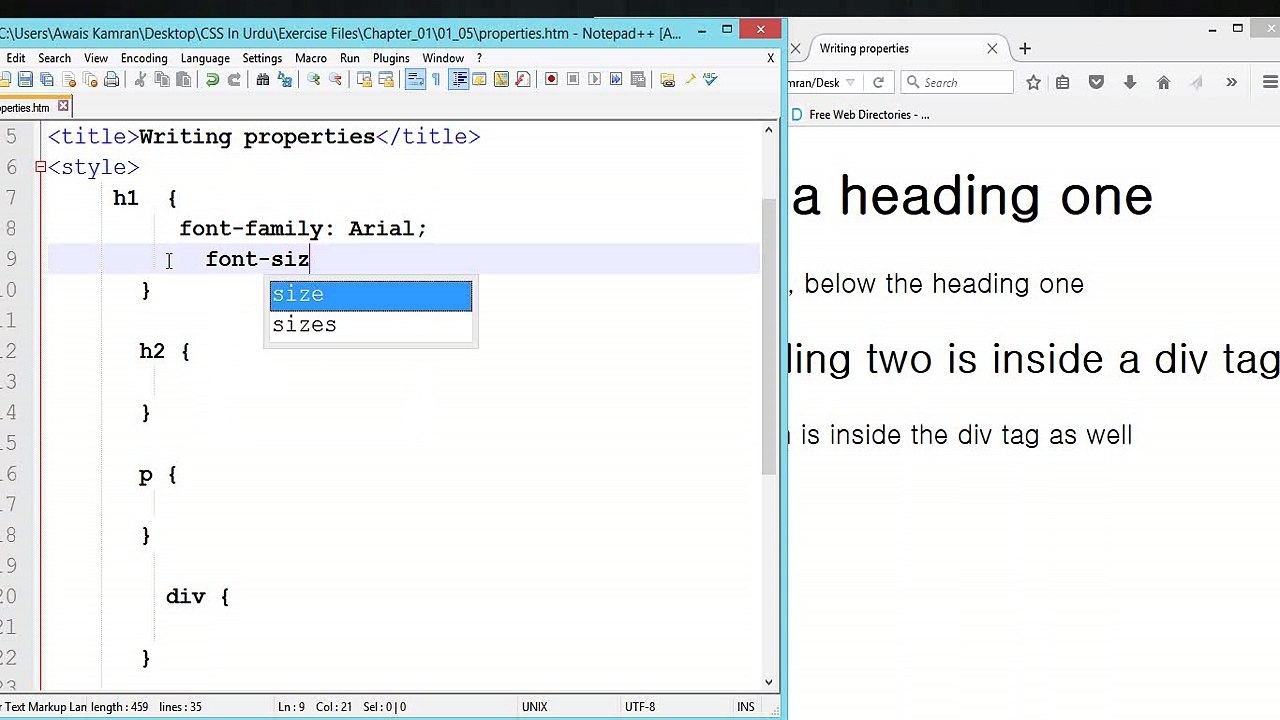Open the Window menu

click(x=443, y=58)
